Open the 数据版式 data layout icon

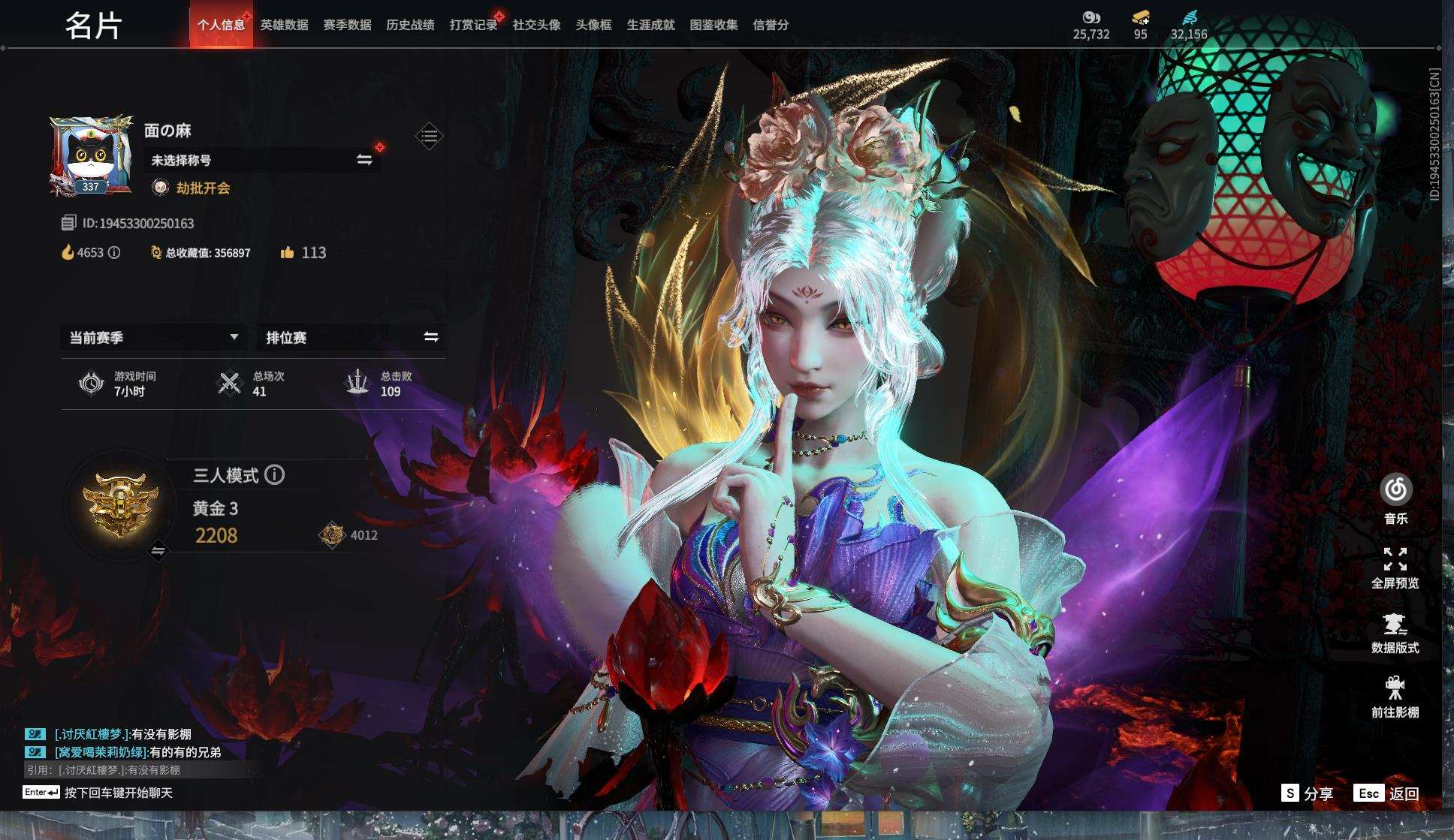1395,624
